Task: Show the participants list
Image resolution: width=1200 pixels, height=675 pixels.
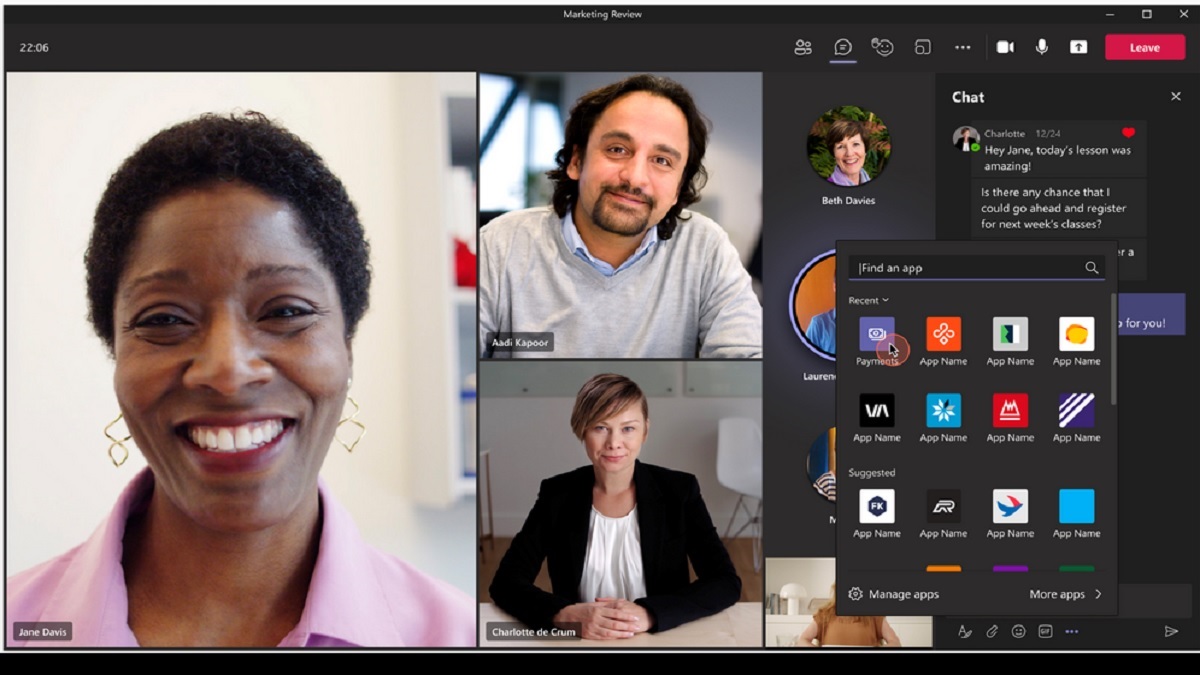Action: [802, 47]
